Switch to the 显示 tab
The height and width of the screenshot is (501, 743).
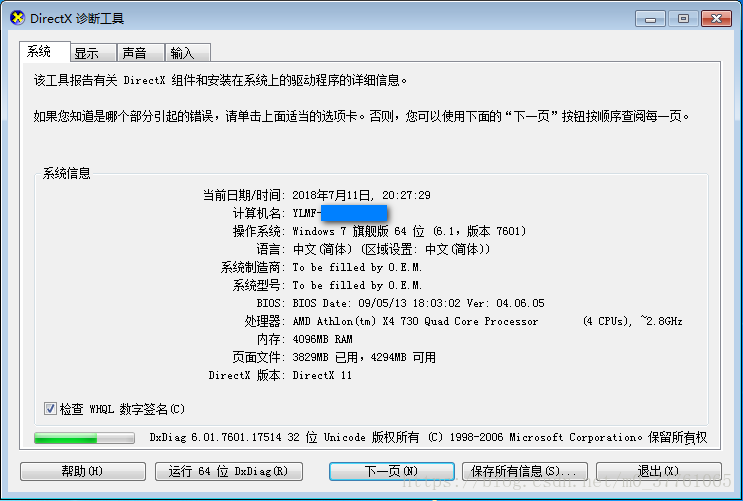click(93, 53)
